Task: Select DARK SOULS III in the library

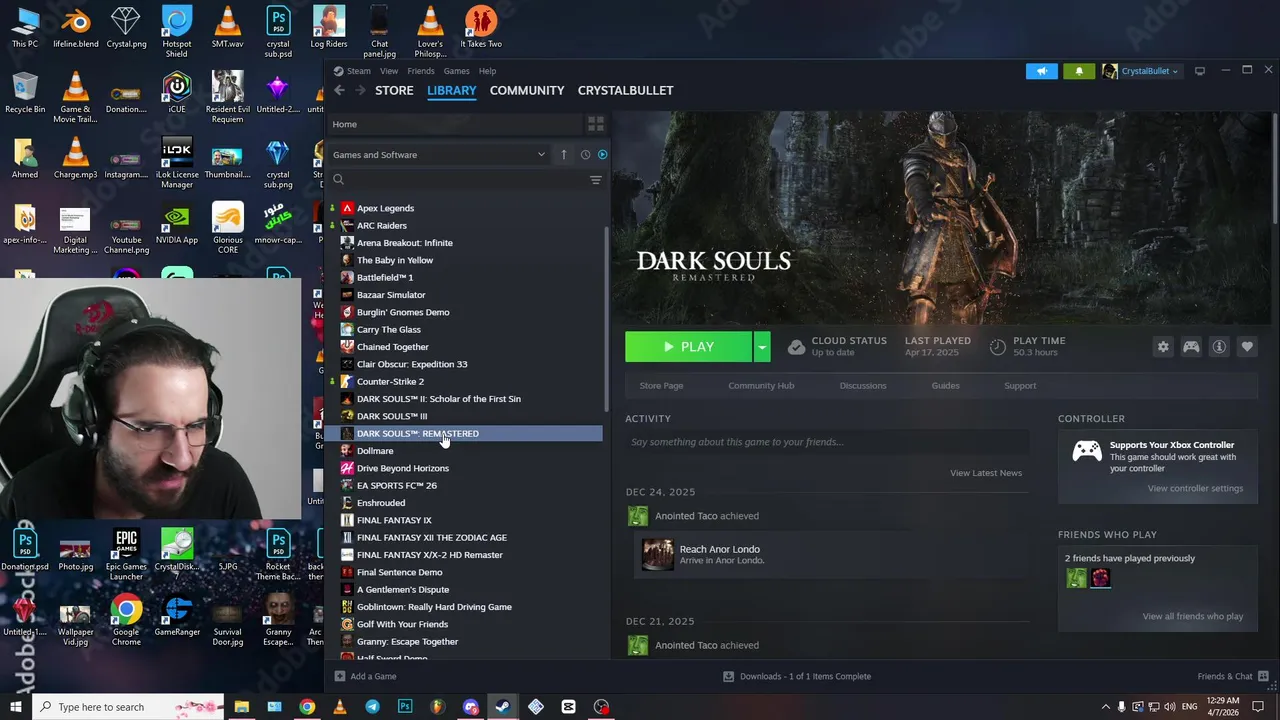Action: pyautogui.click(x=392, y=416)
